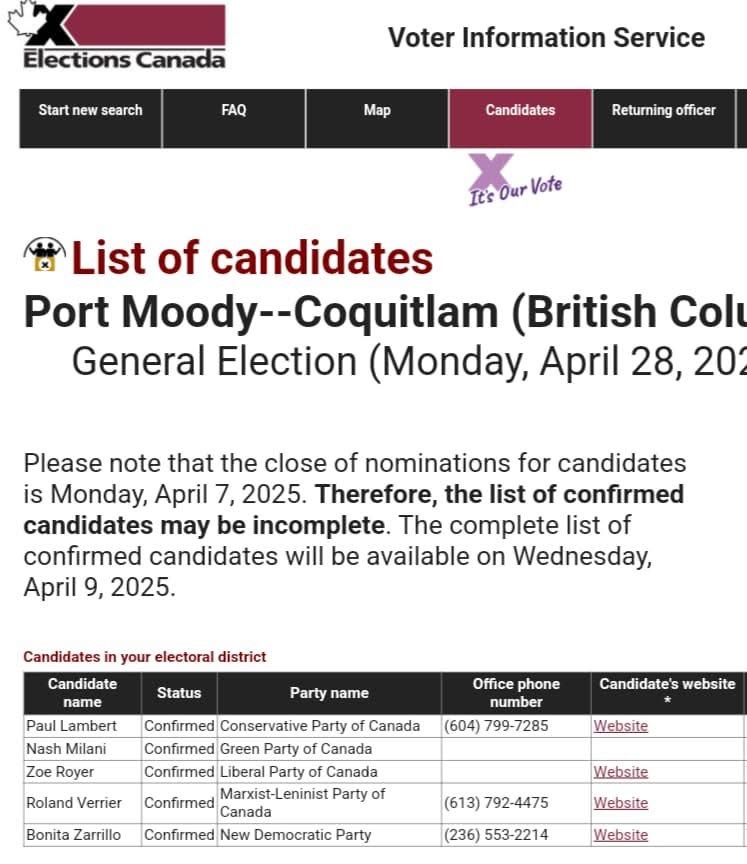Open Paul Lambert's Website link
747x864 pixels.
[620, 726]
